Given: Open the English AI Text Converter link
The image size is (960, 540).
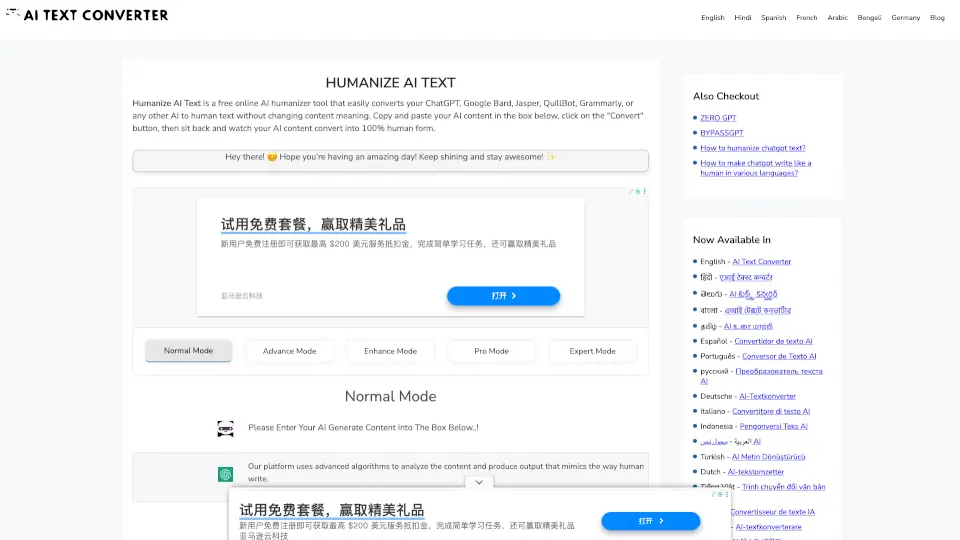Looking at the screenshot, I should (x=762, y=261).
